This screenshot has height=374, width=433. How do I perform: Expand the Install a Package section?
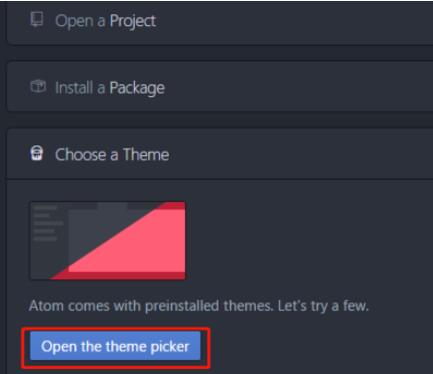click(x=220, y=87)
